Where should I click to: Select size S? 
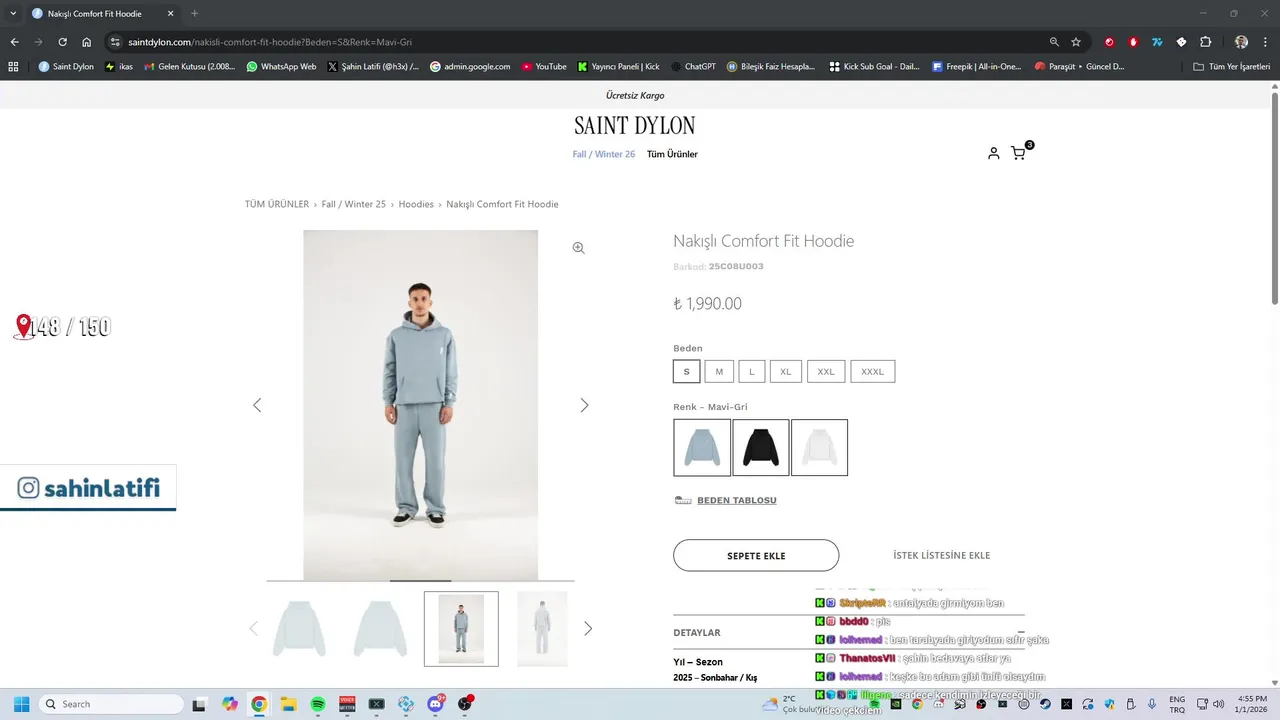(x=686, y=371)
